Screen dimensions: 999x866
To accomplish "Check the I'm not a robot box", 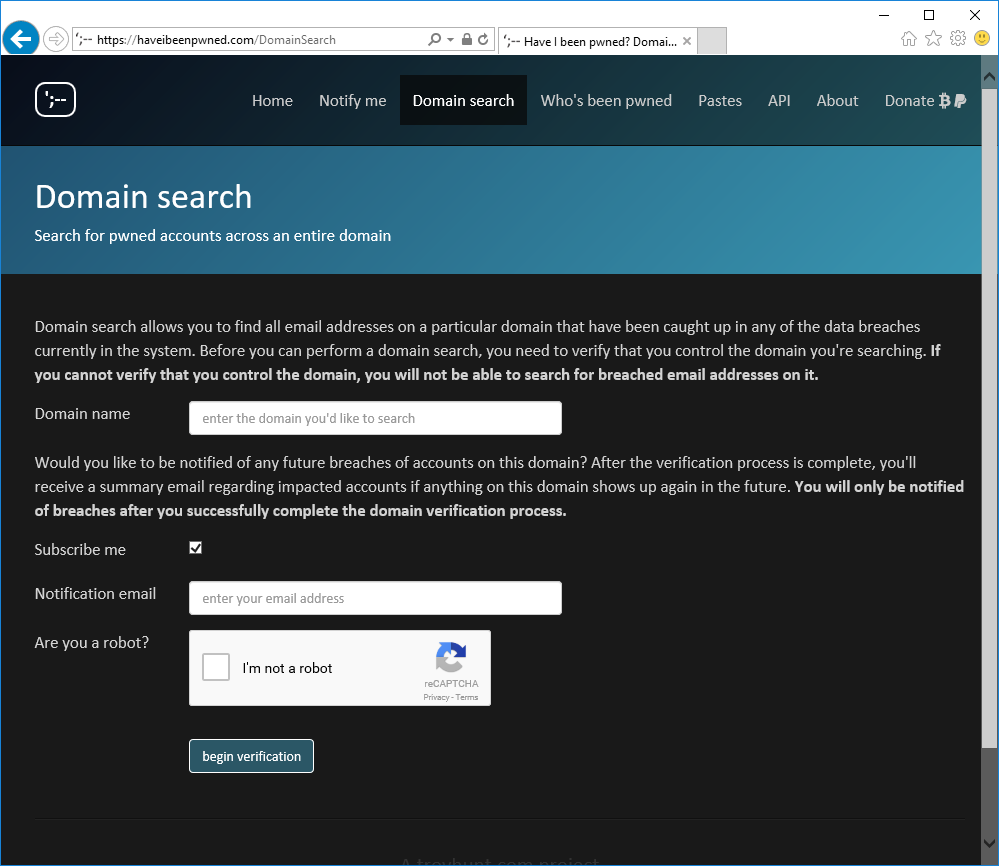I will coord(216,667).
